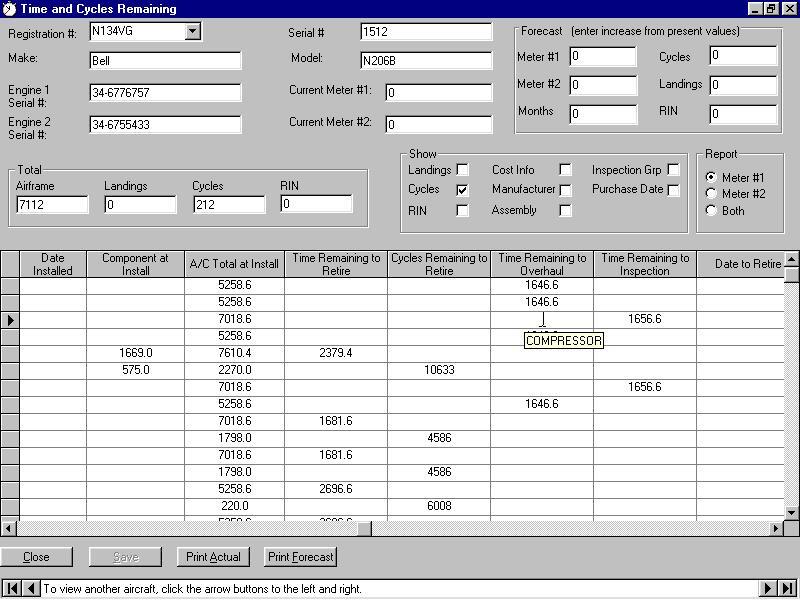Select the Meter #2 report option
Image resolution: width=800 pixels, height=600 pixels.
(711, 194)
